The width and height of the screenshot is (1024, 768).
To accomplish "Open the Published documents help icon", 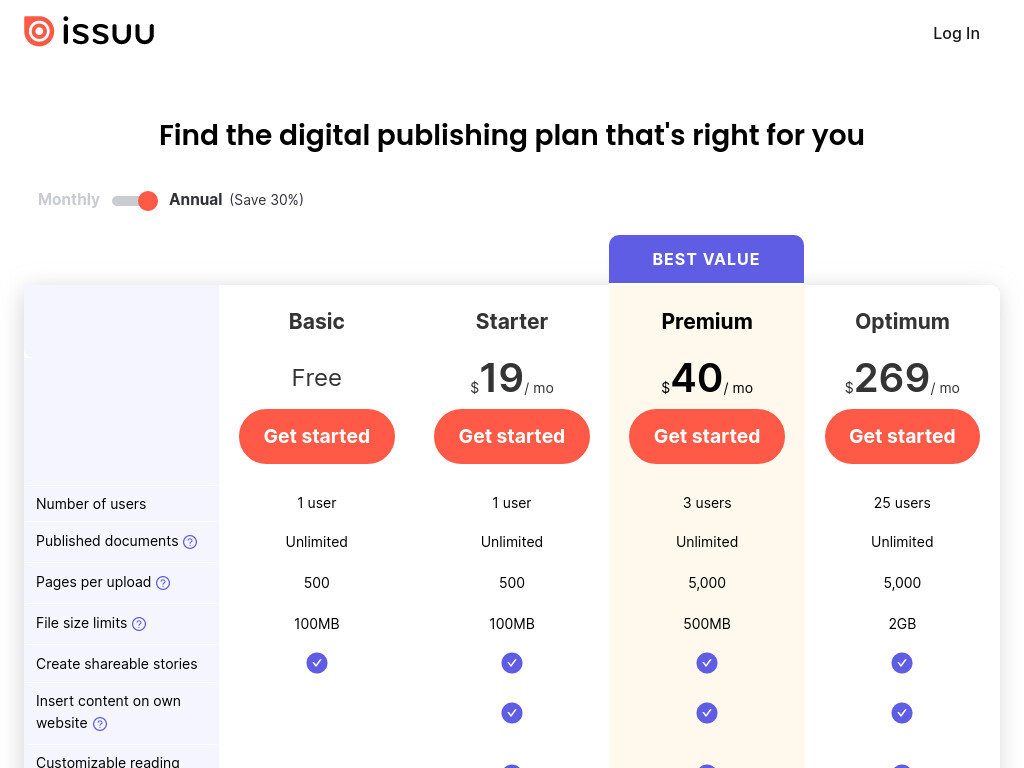I will [x=190, y=542].
